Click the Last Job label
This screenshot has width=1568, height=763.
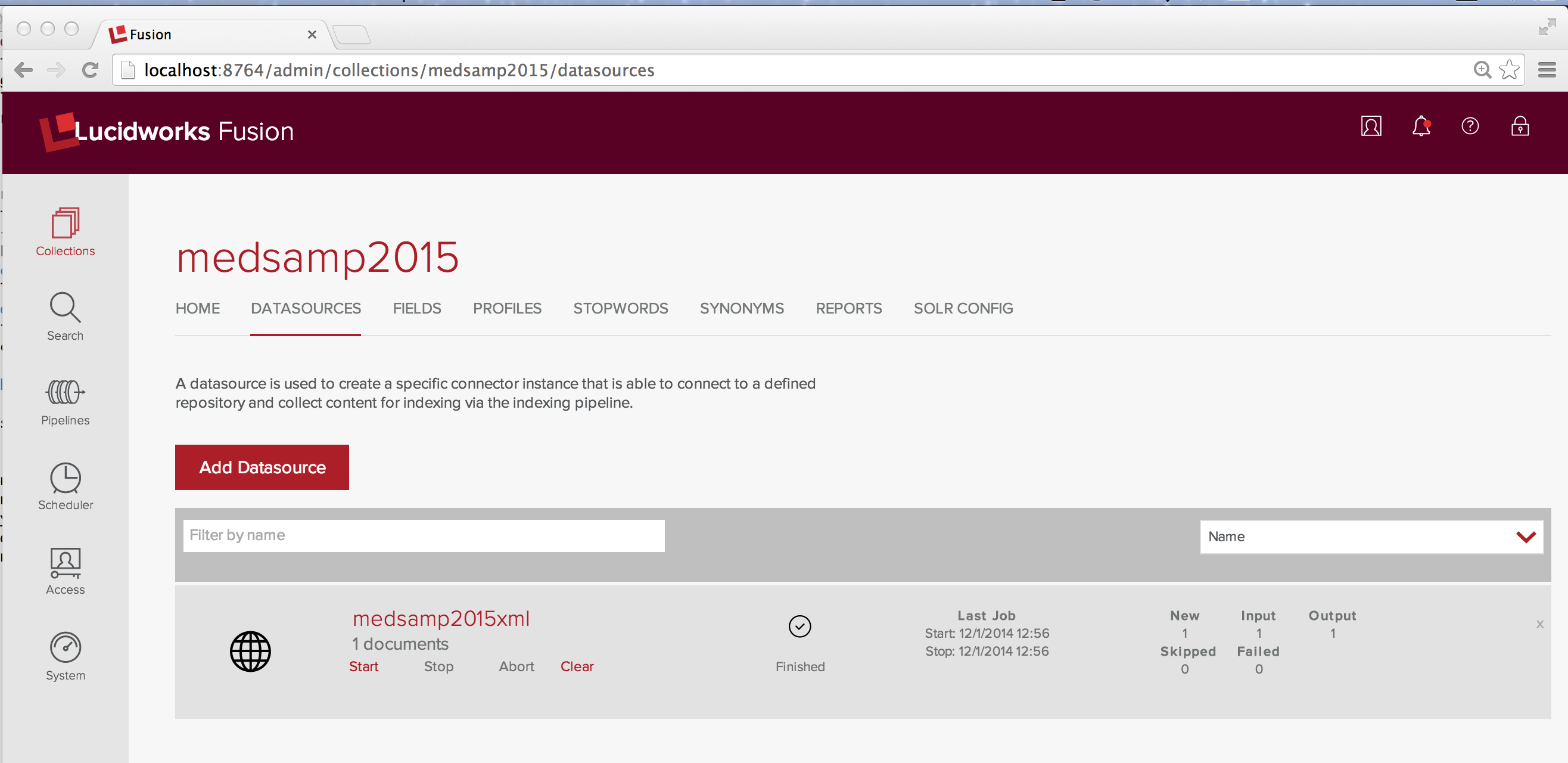click(986, 615)
